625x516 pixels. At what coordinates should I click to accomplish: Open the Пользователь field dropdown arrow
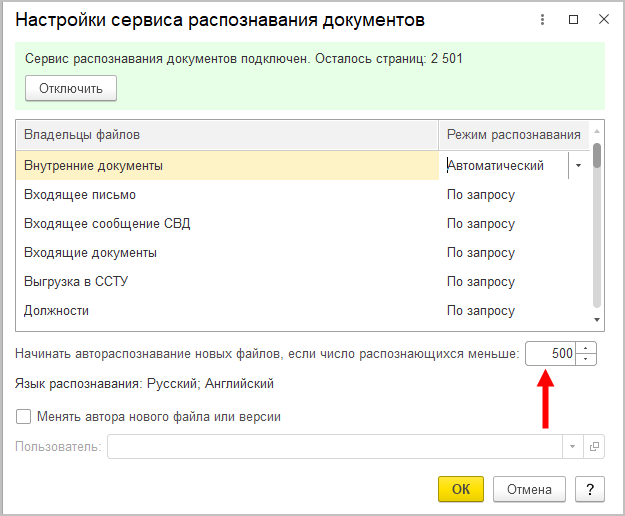(x=572, y=446)
